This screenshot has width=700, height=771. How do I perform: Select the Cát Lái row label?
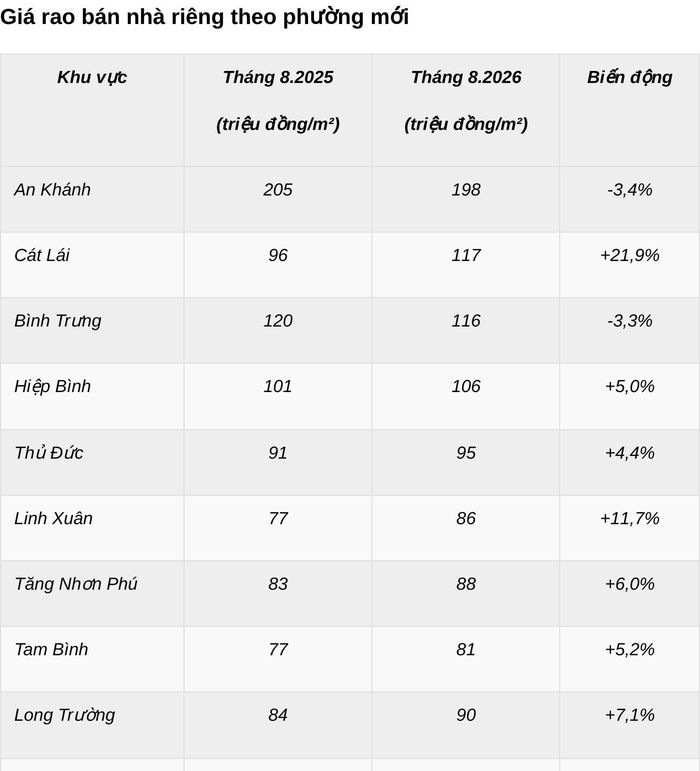(x=42, y=255)
